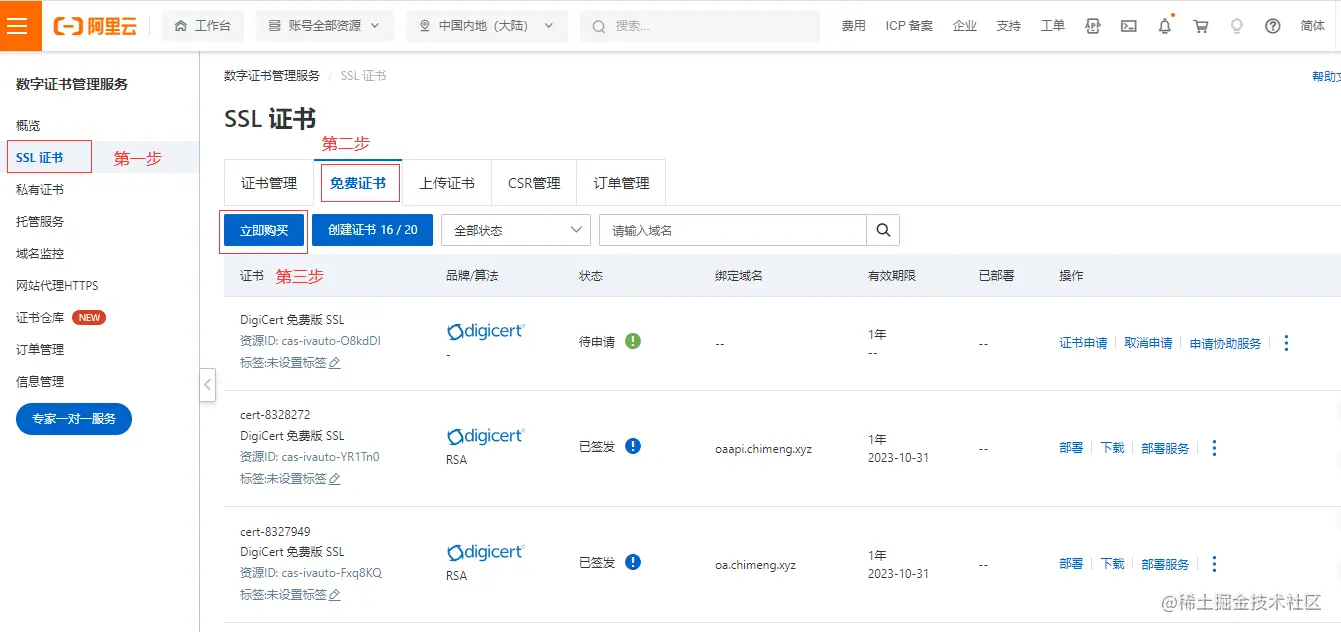Open the China Mainland region dropdown
The image size is (1341, 632).
pos(487,26)
